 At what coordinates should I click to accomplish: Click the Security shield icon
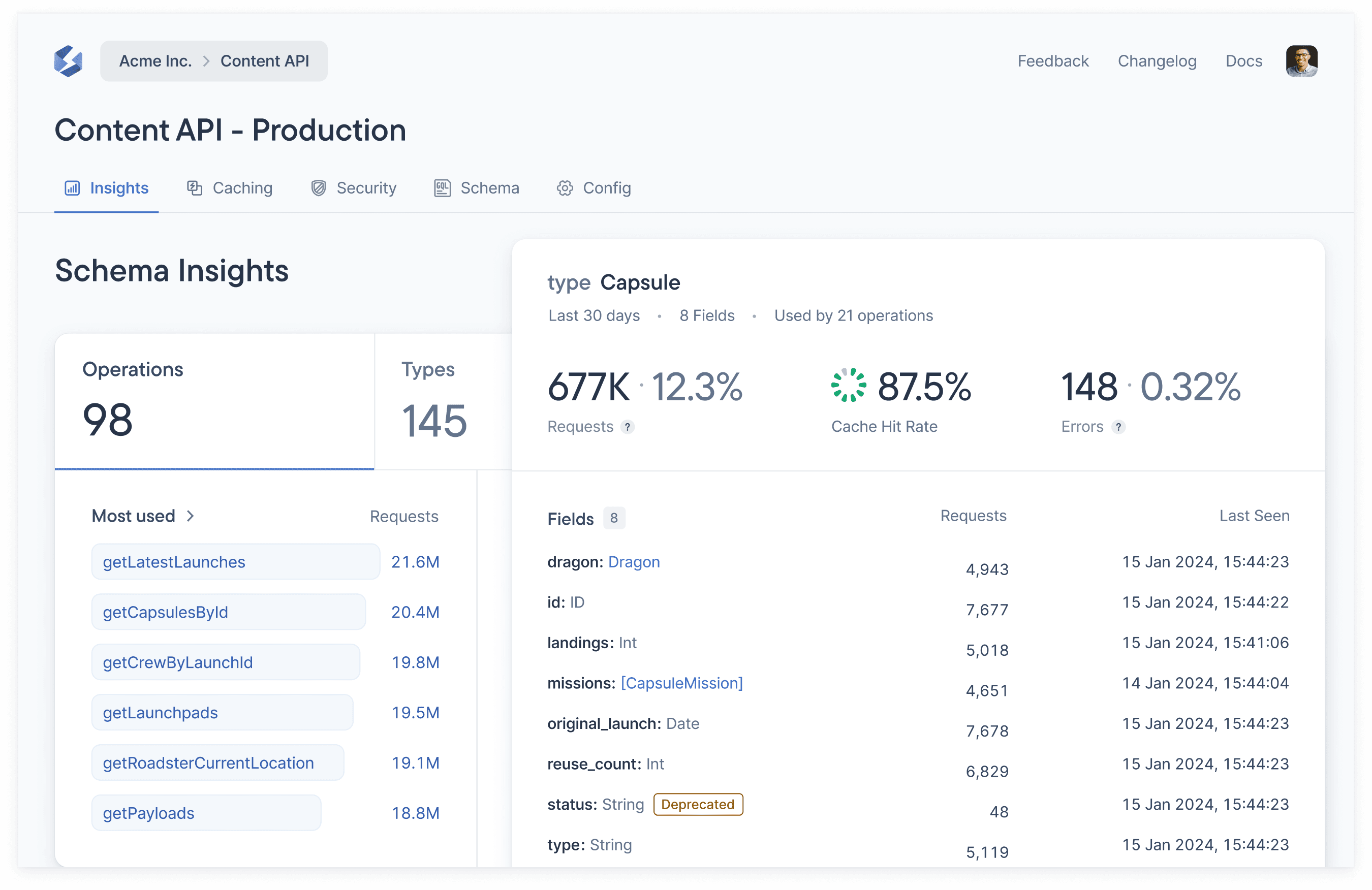(x=318, y=188)
